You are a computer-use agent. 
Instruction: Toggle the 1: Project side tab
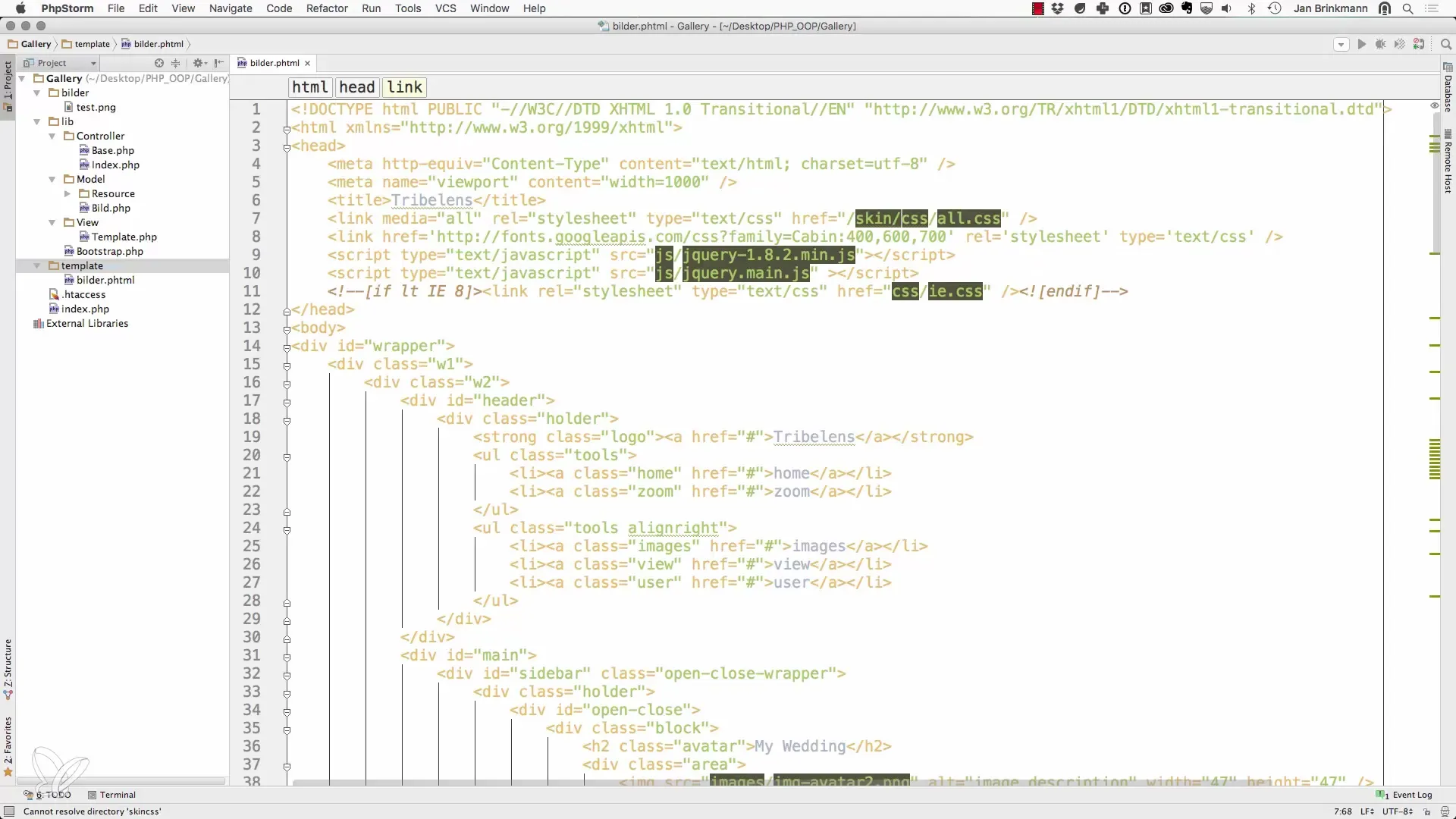pyautogui.click(x=8, y=86)
